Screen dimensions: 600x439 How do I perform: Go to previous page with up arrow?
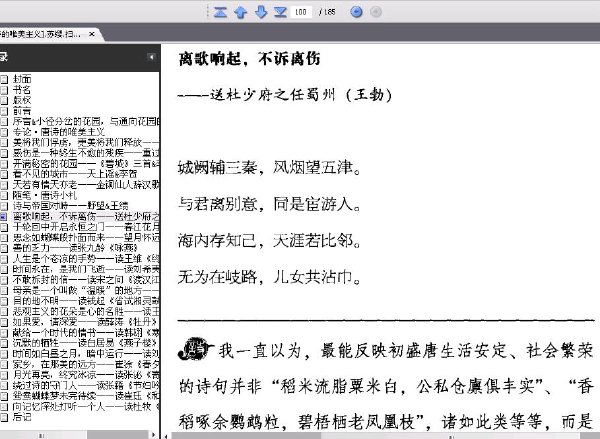(240, 12)
